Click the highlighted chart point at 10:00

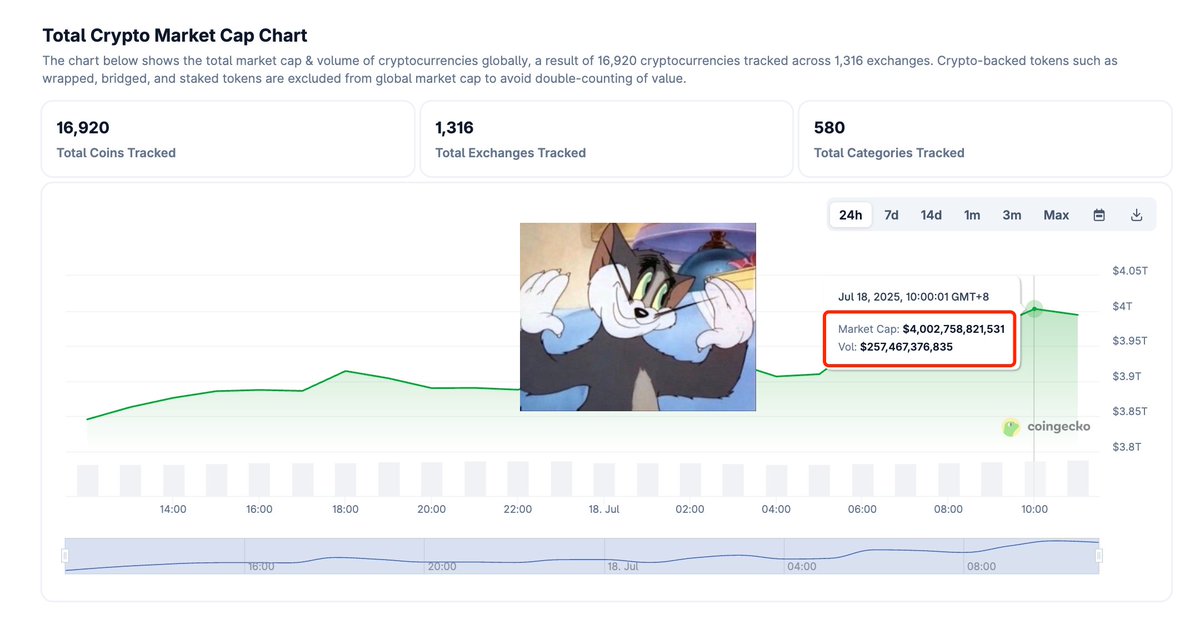tap(1034, 309)
